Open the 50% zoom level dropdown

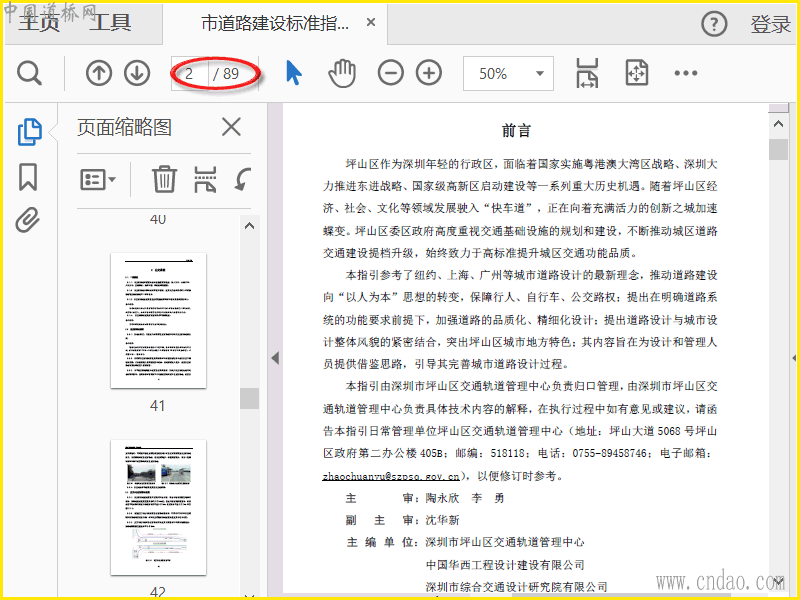508,73
